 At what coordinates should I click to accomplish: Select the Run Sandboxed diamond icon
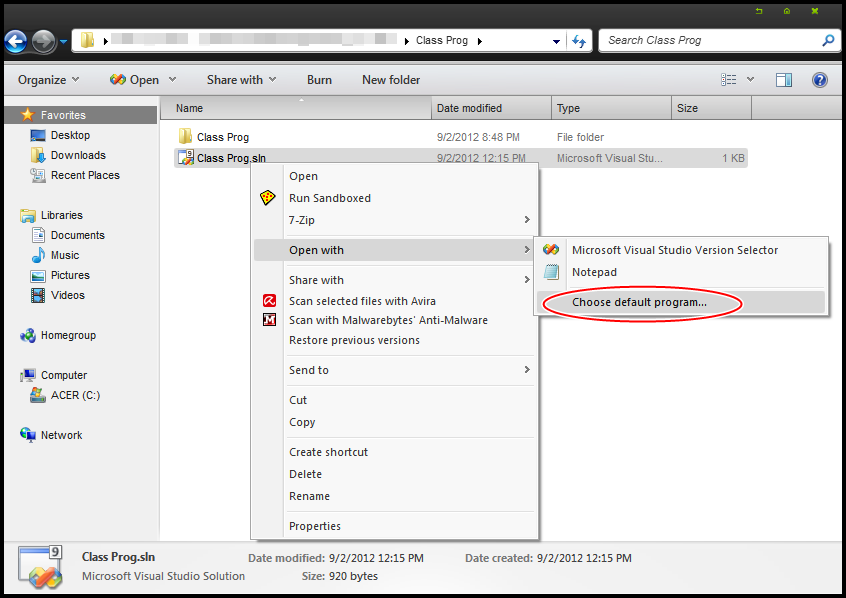tap(267, 198)
